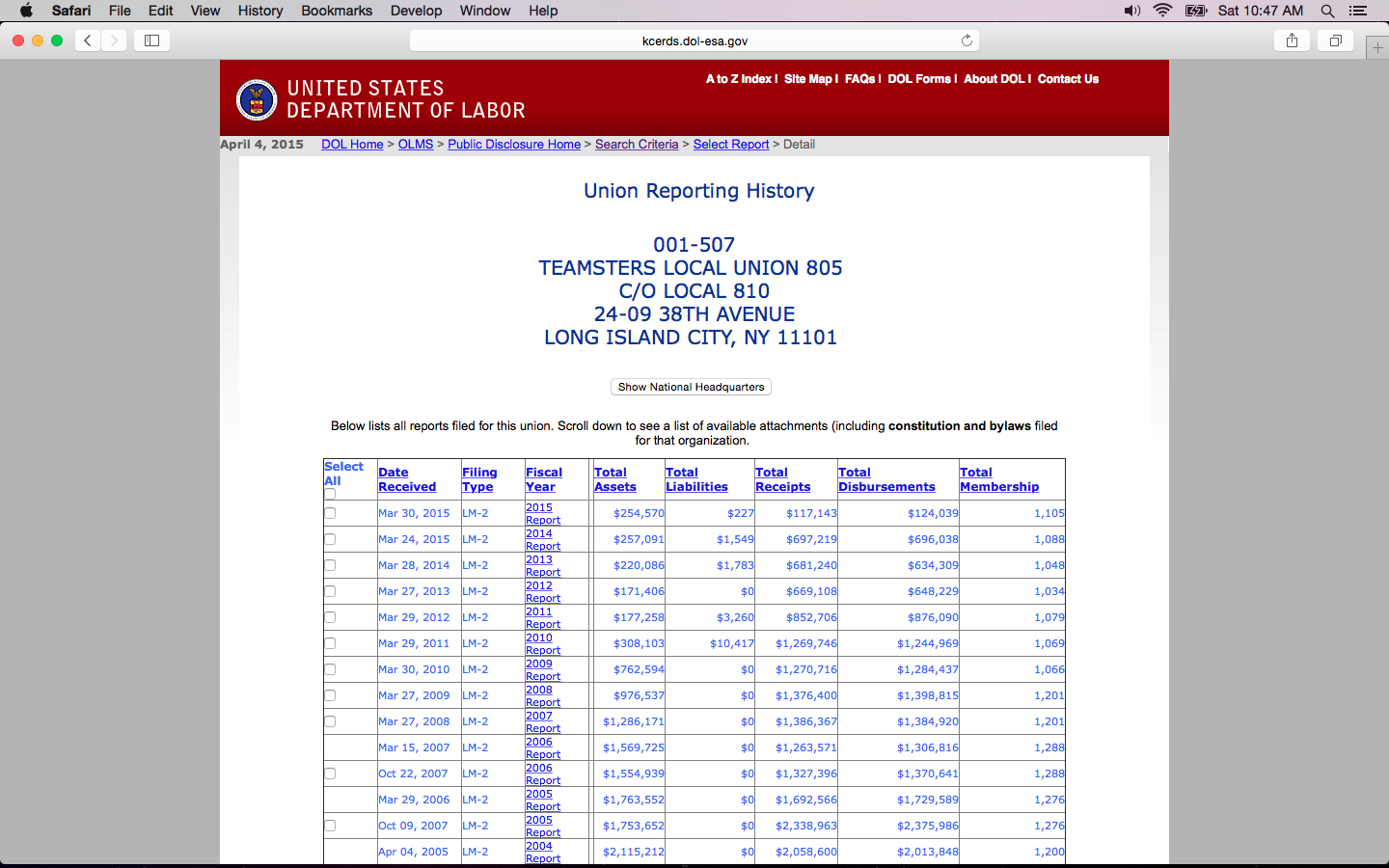
Task: Click the Department of Labor seal logo
Action: pyautogui.click(x=257, y=99)
